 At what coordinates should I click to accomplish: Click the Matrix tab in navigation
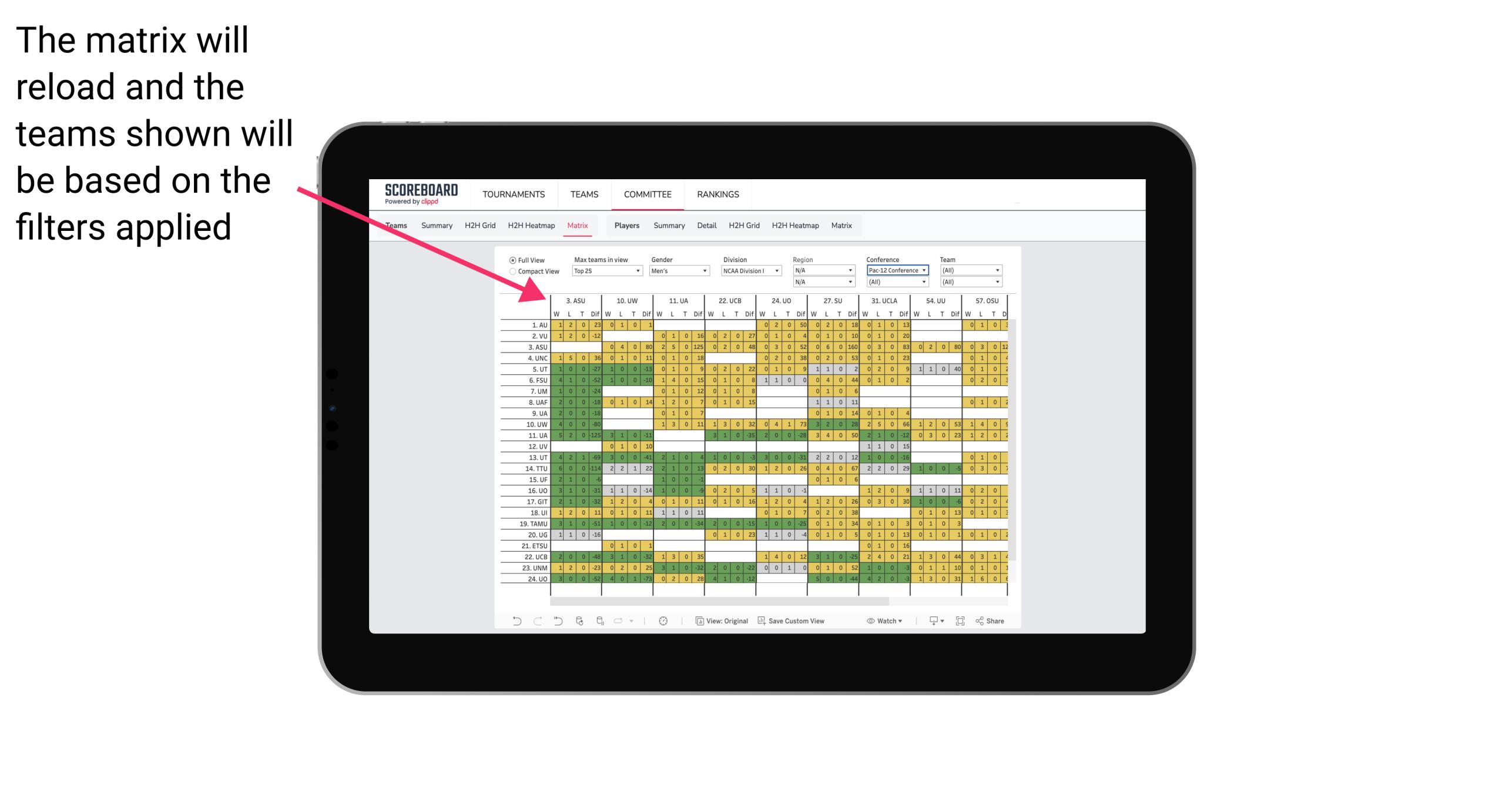pyautogui.click(x=579, y=225)
